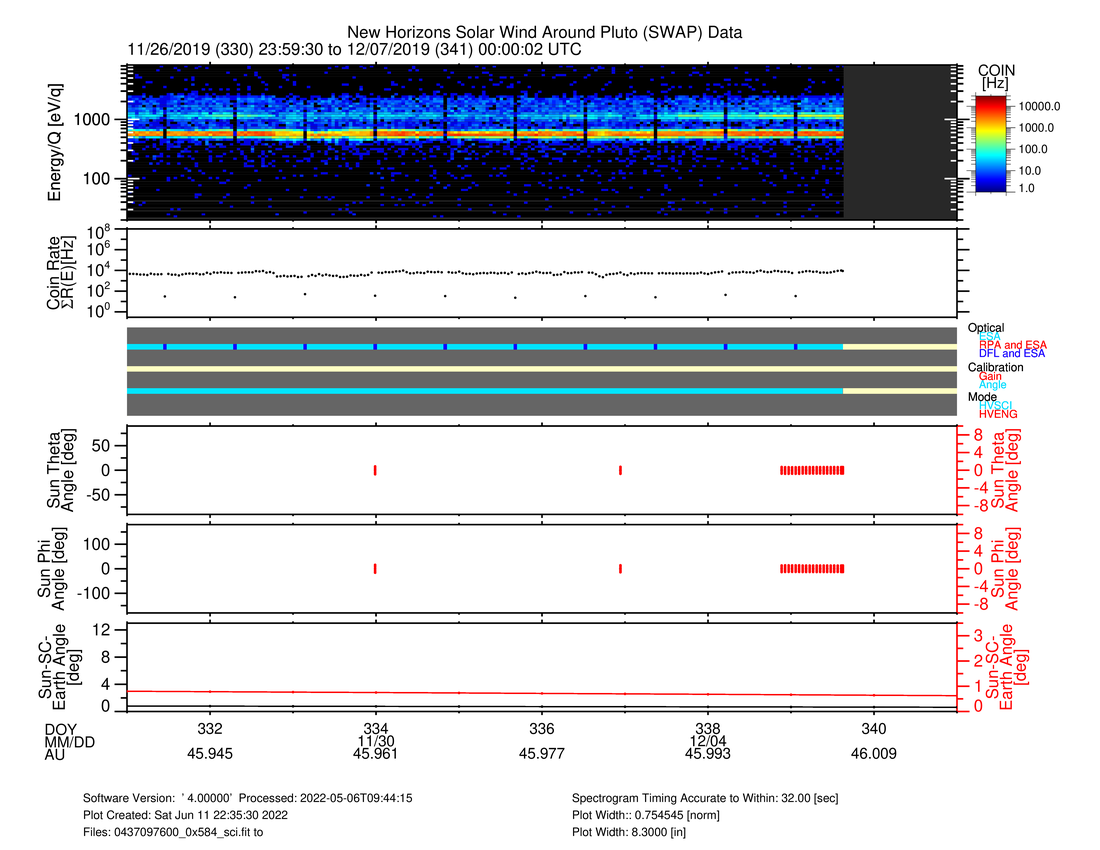1100x850 pixels.
Task: Click the plot title mentioning SWAP Data
Action: pyautogui.click(x=544, y=33)
